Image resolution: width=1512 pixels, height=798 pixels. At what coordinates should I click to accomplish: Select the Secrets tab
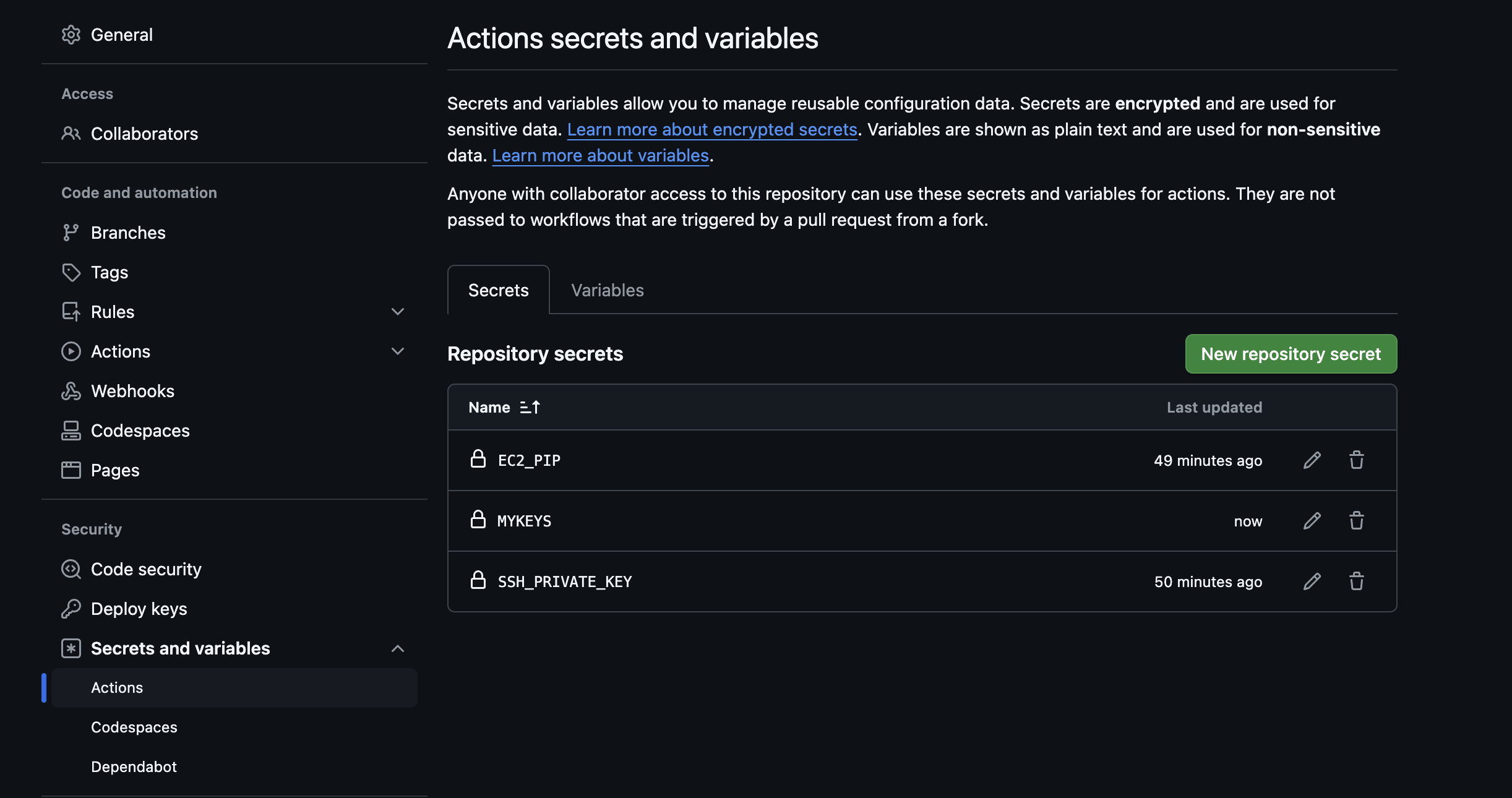tap(498, 290)
